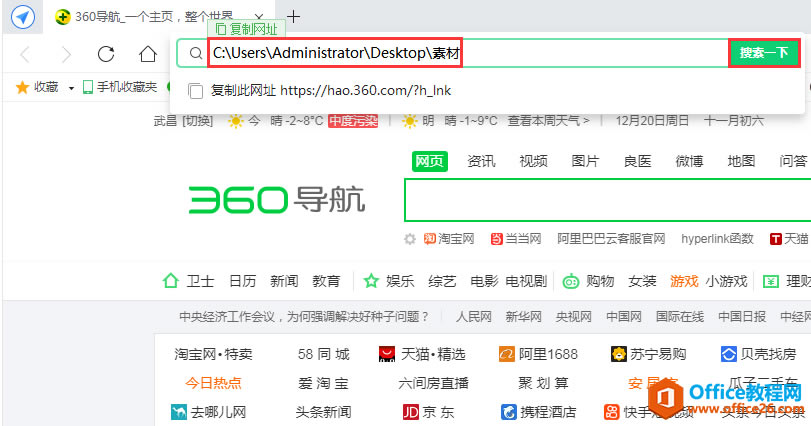Open 淘宝网 quick link under search
The height and width of the screenshot is (426, 811).
(448, 239)
